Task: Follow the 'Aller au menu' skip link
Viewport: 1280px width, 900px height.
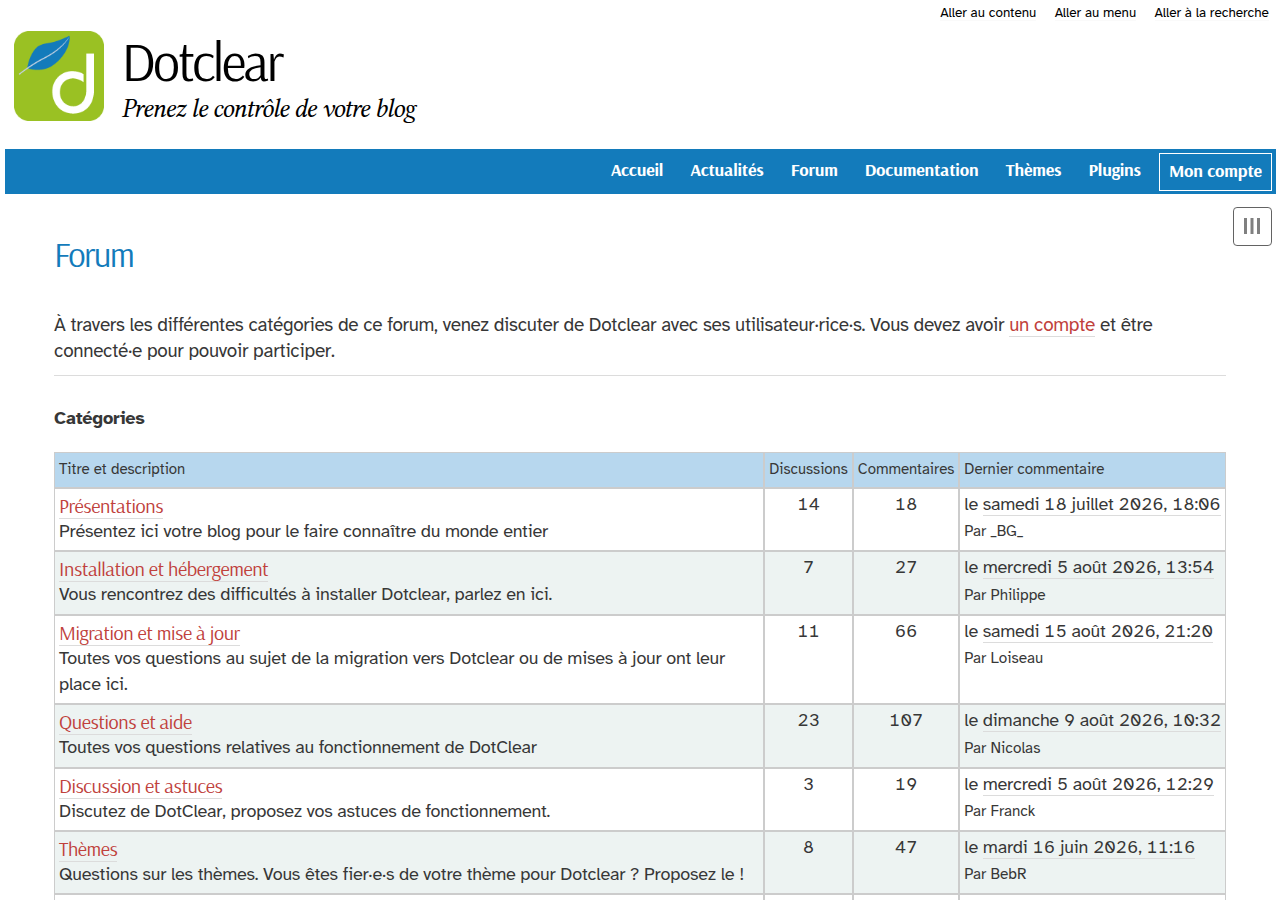Action: click(x=1095, y=13)
